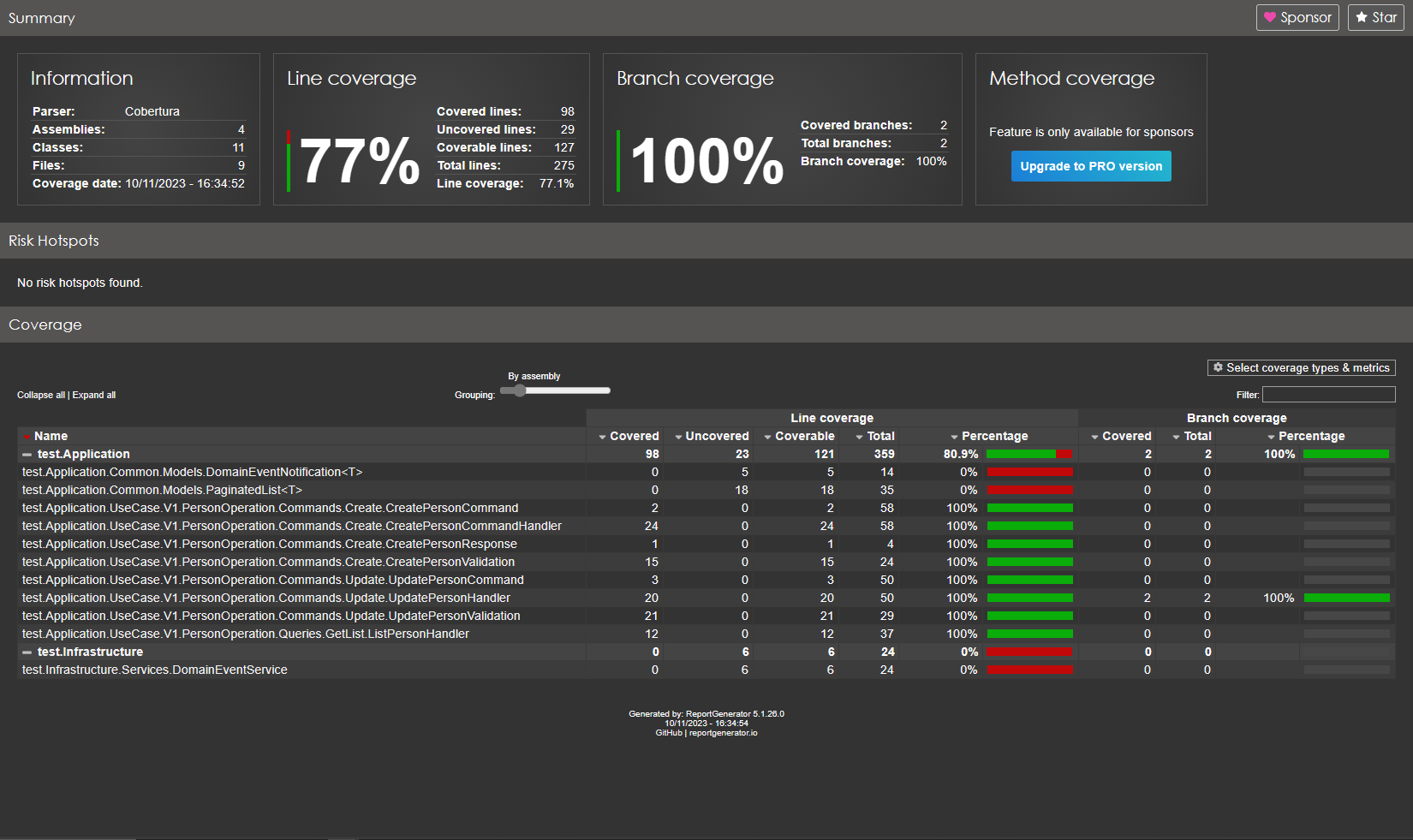
Task: Open CreatePersonCommandHandler class report
Action: (x=292, y=526)
